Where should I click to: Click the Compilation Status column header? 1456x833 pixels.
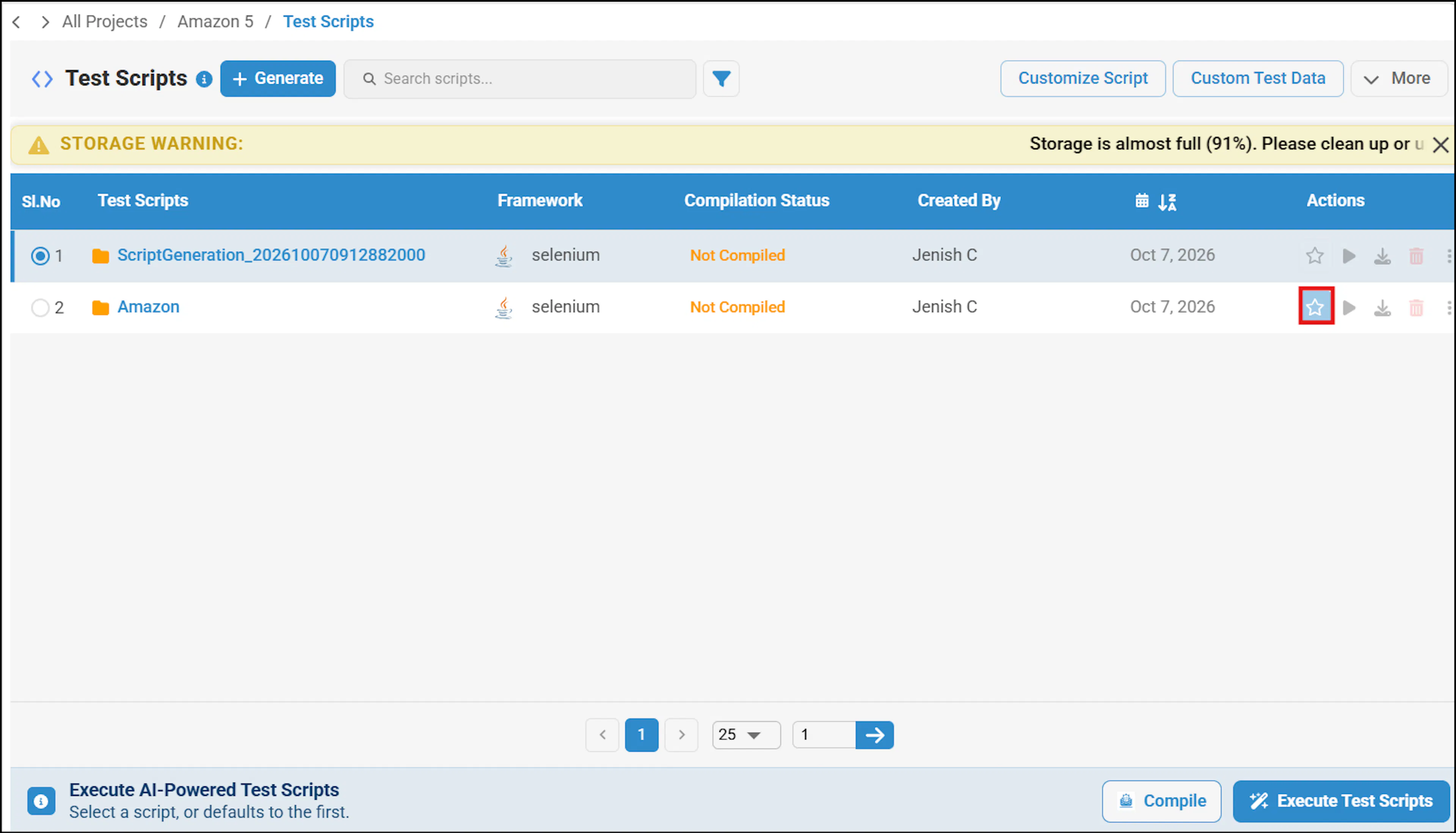756,201
